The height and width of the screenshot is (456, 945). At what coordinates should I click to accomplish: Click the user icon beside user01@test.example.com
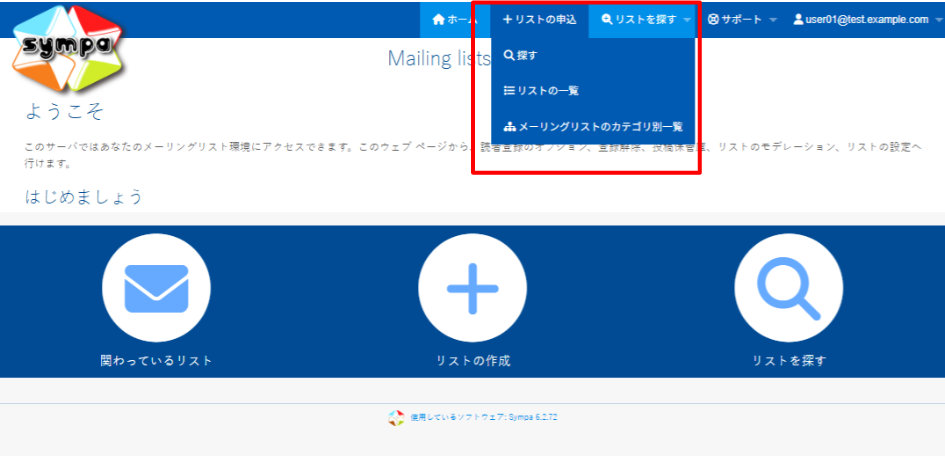799,20
